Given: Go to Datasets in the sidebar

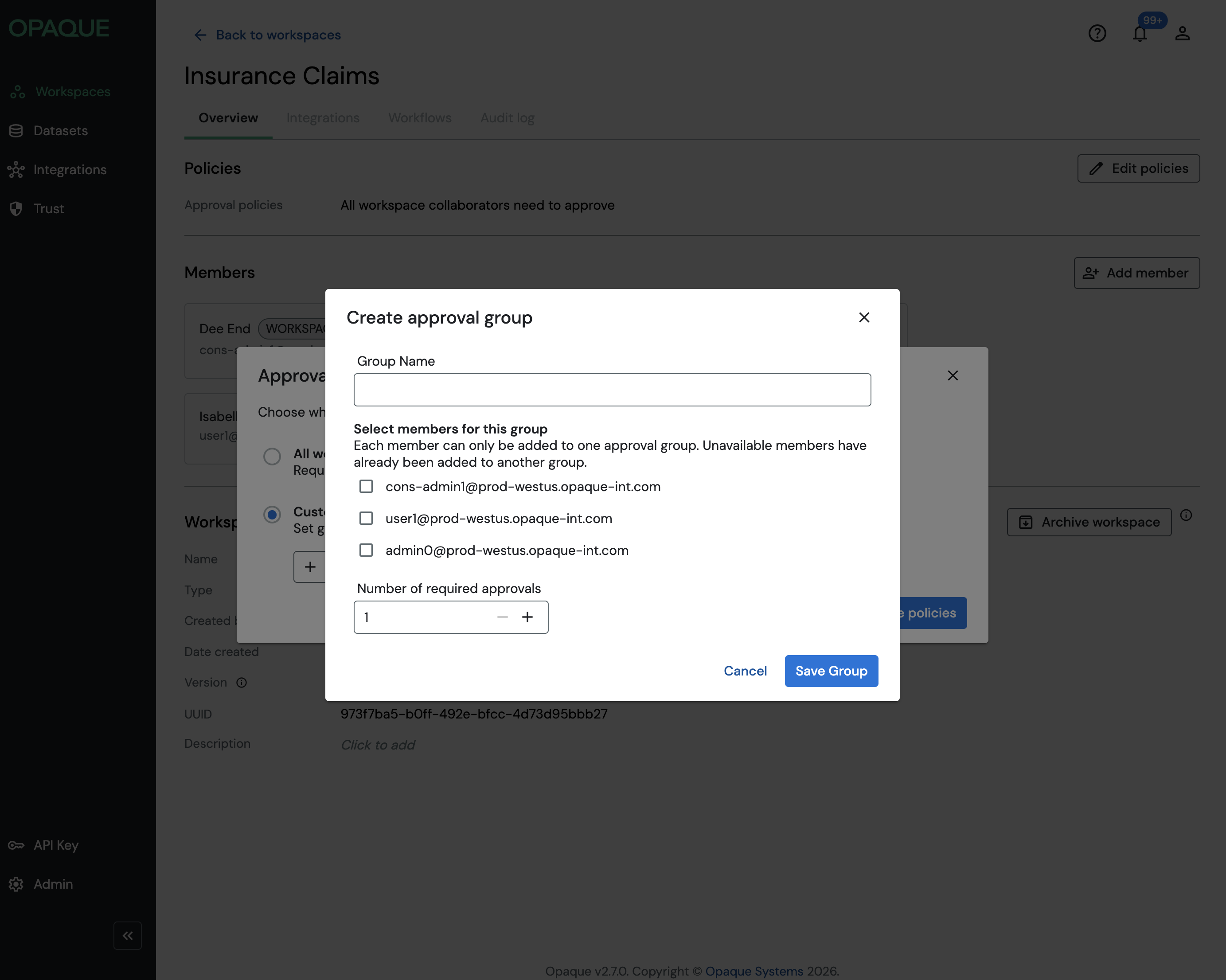Looking at the screenshot, I should pyautogui.click(x=60, y=131).
